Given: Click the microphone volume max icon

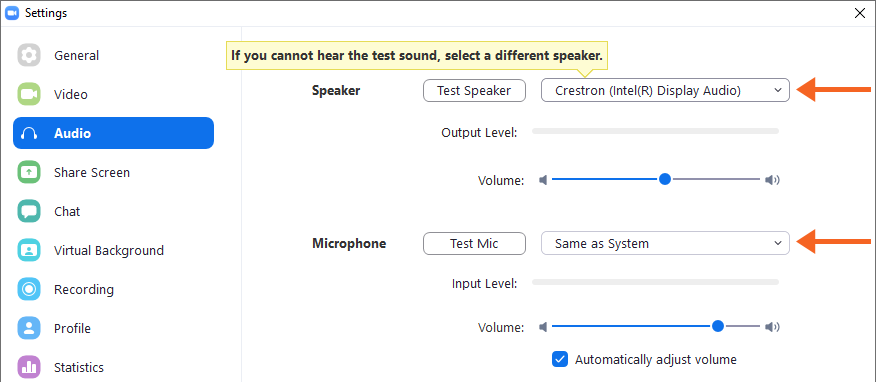Looking at the screenshot, I should click(772, 326).
